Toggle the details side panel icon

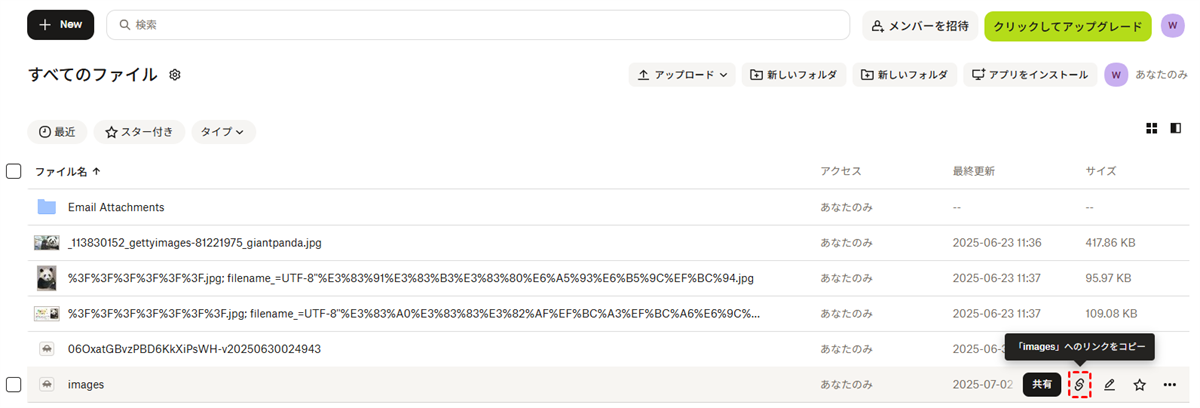(x=1175, y=128)
